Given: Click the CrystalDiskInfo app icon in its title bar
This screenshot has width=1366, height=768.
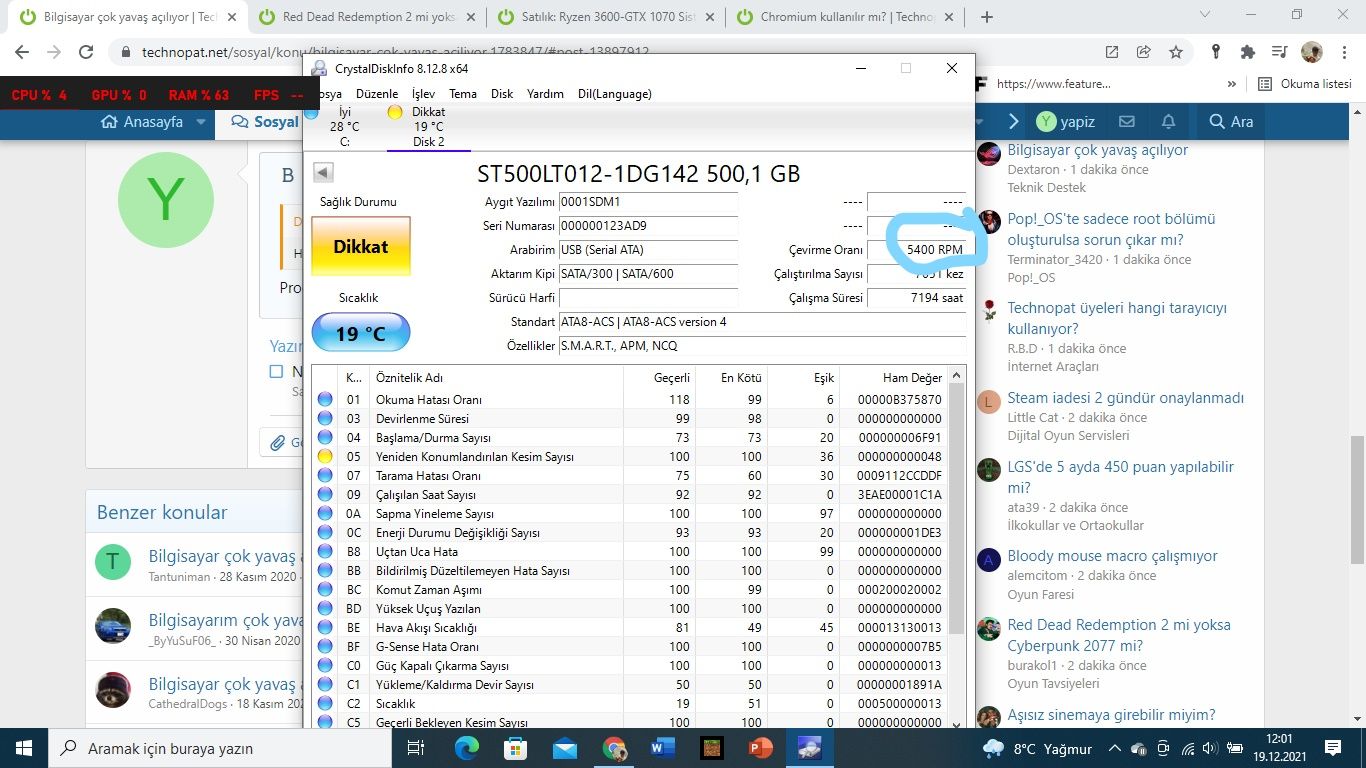Looking at the screenshot, I should click(x=318, y=68).
